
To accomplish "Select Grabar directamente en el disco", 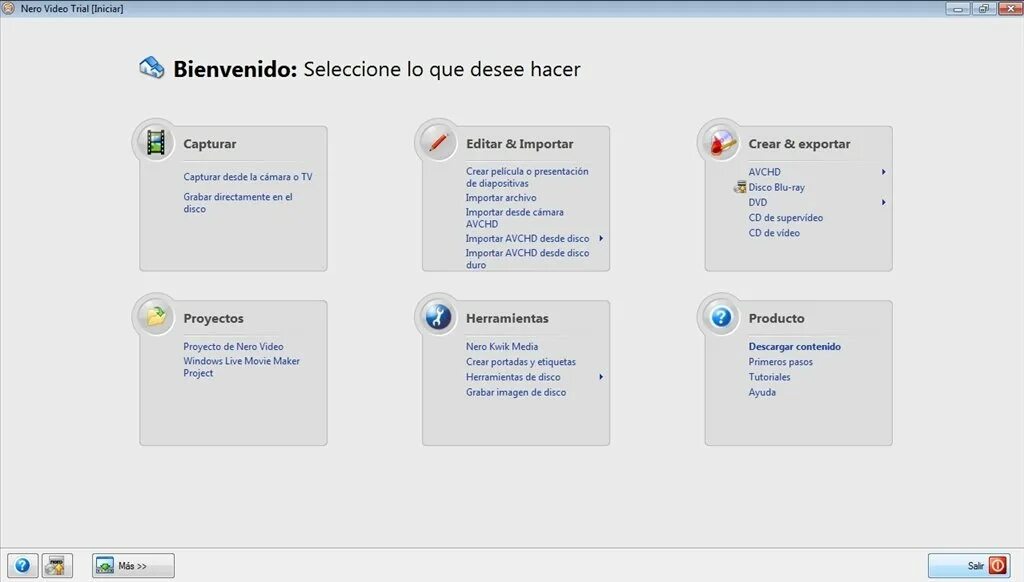I will 238,202.
